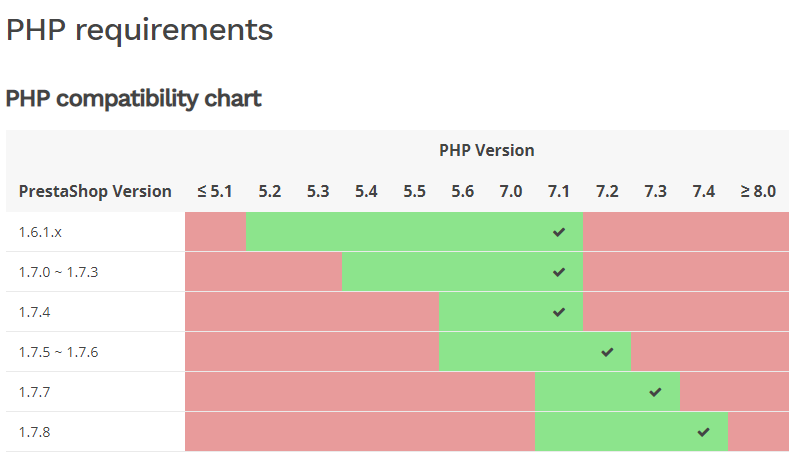This screenshot has height=459, width=798.
Task: Click the checkmark in the 1.6.1.x row
Action: pyautogui.click(x=559, y=232)
